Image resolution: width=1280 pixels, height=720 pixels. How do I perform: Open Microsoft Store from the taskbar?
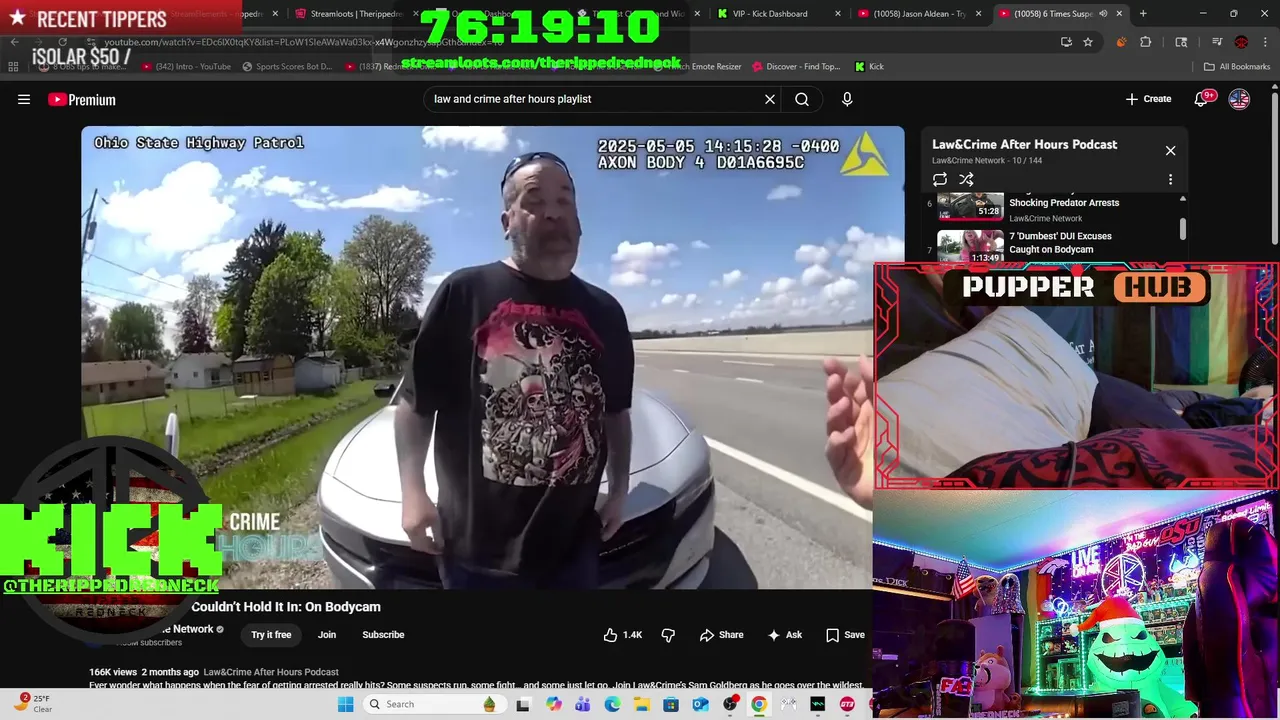coord(671,704)
